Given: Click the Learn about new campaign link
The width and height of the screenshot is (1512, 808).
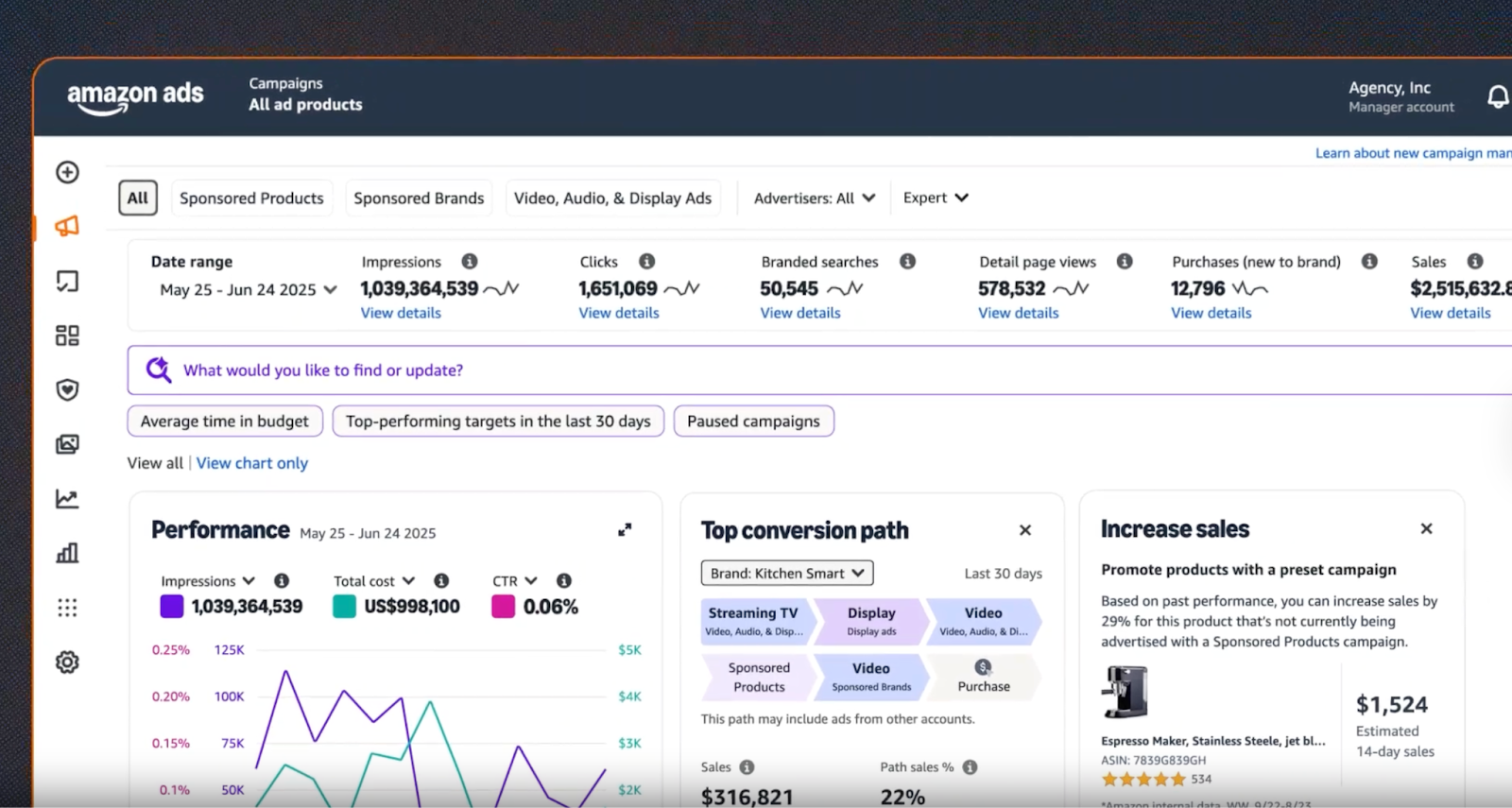Looking at the screenshot, I should [x=1414, y=153].
